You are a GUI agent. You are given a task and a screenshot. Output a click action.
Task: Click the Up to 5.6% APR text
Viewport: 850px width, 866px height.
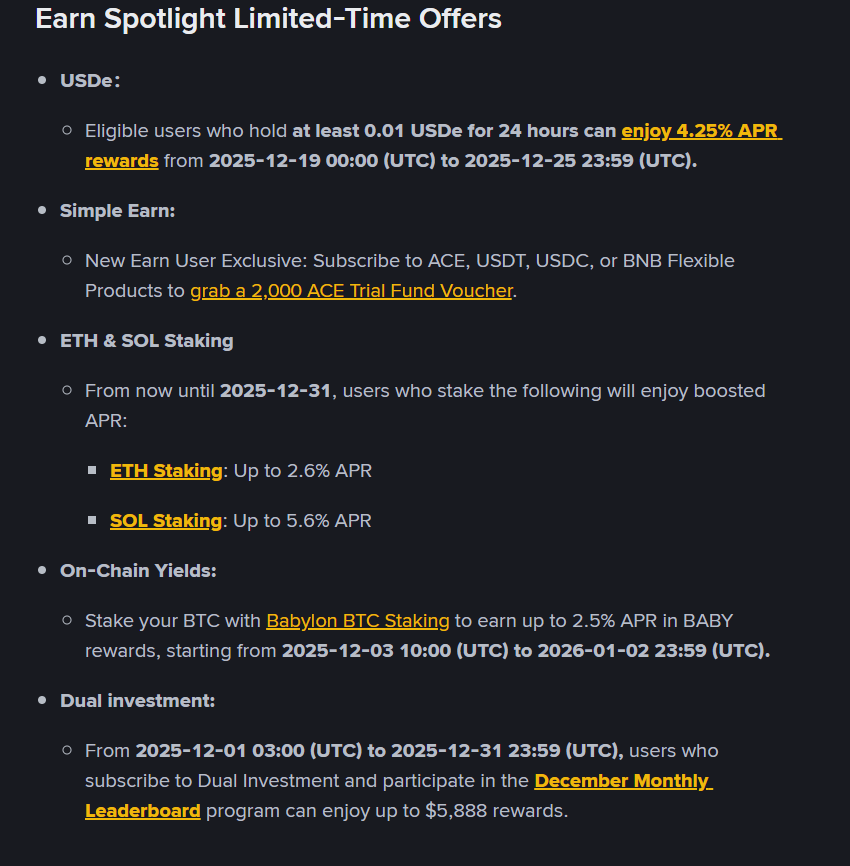click(x=303, y=520)
